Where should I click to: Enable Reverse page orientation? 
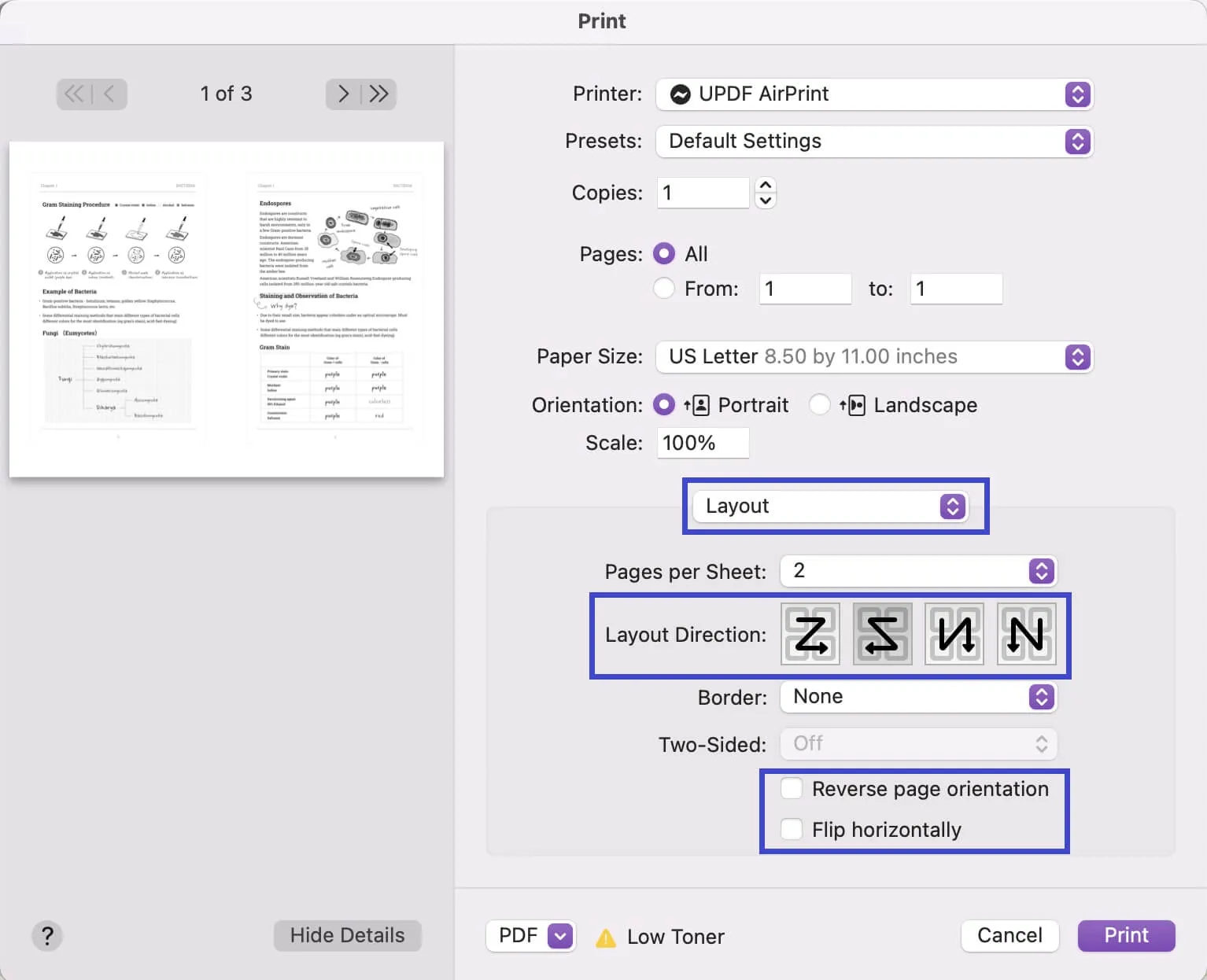[792, 789]
